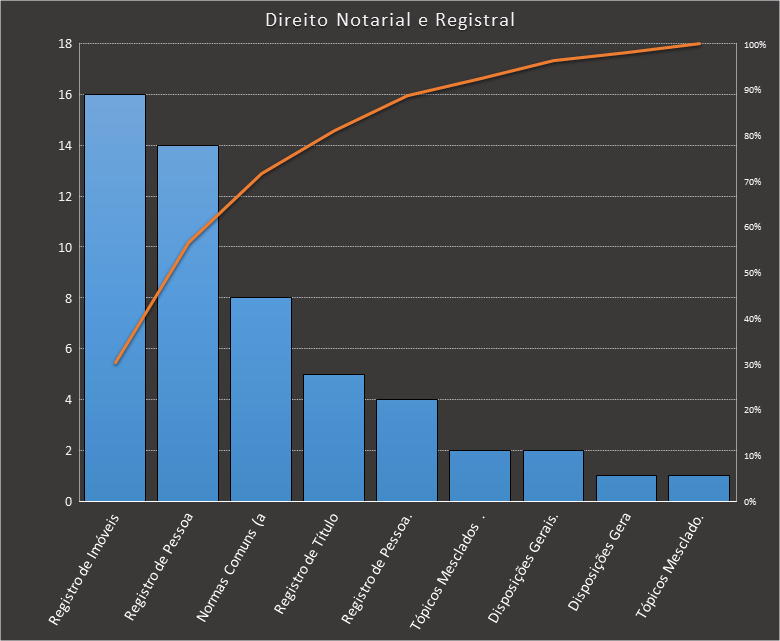
Task: Select the 100% label on right axis
Action: click(755, 45)
